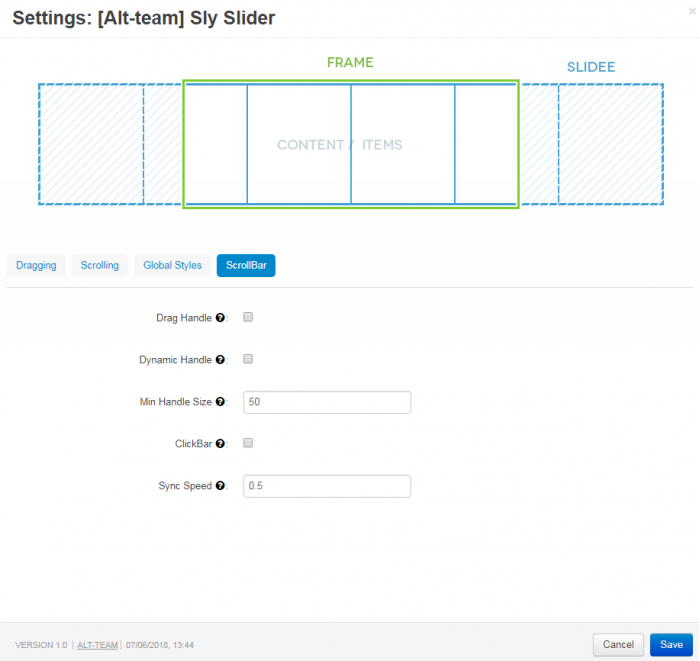Show help tooltip for Sync Speed
This screenshot has height=661, width=700.
[x=220, y=486]
